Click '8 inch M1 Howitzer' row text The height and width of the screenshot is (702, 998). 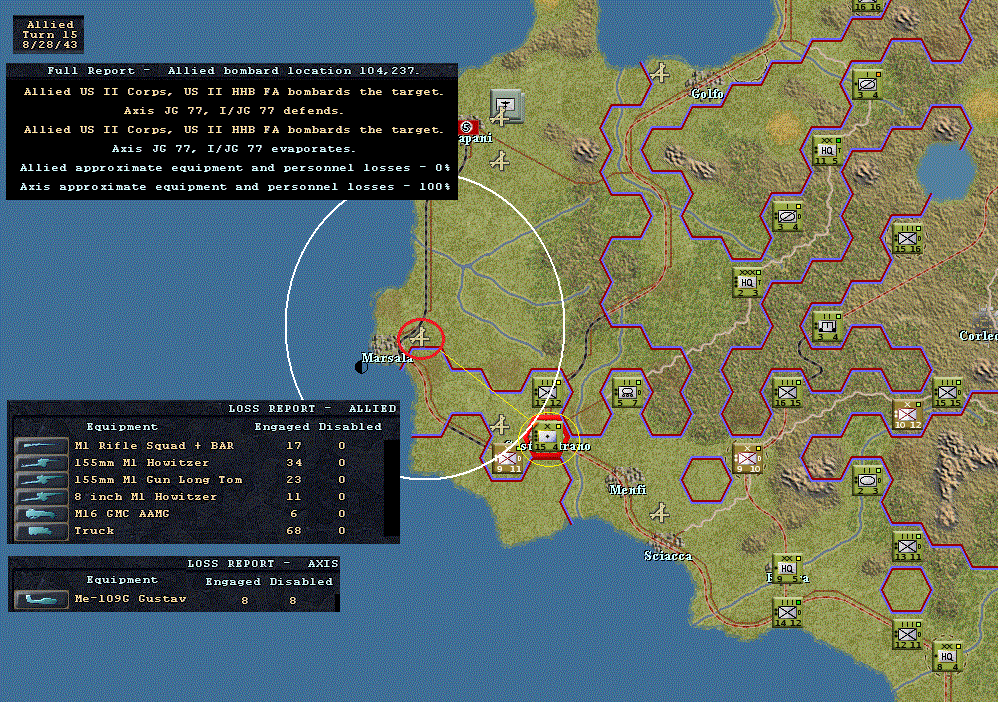tap(145, 496)
